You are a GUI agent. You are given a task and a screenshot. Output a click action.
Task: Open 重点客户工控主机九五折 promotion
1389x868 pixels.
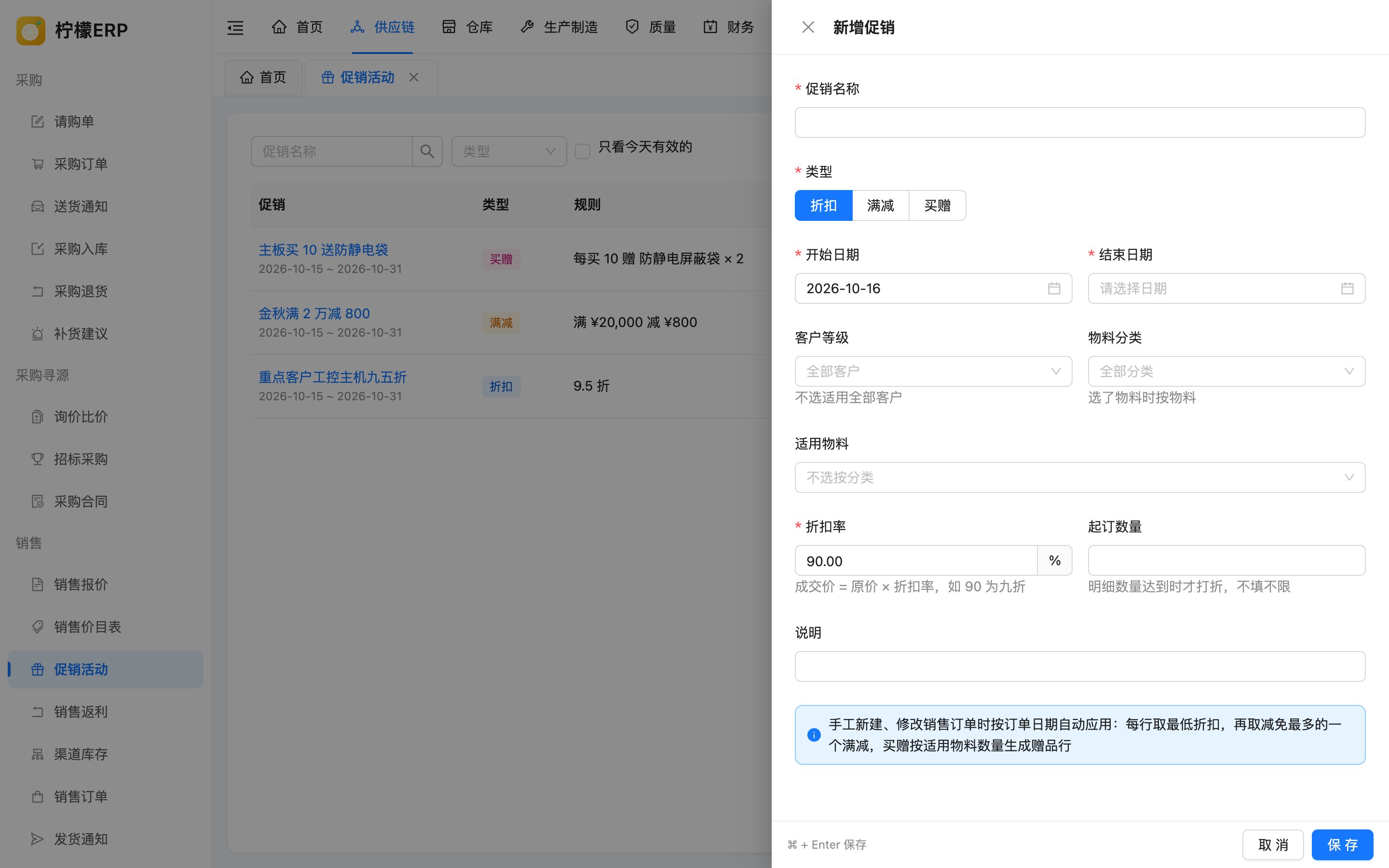(332, 377)
